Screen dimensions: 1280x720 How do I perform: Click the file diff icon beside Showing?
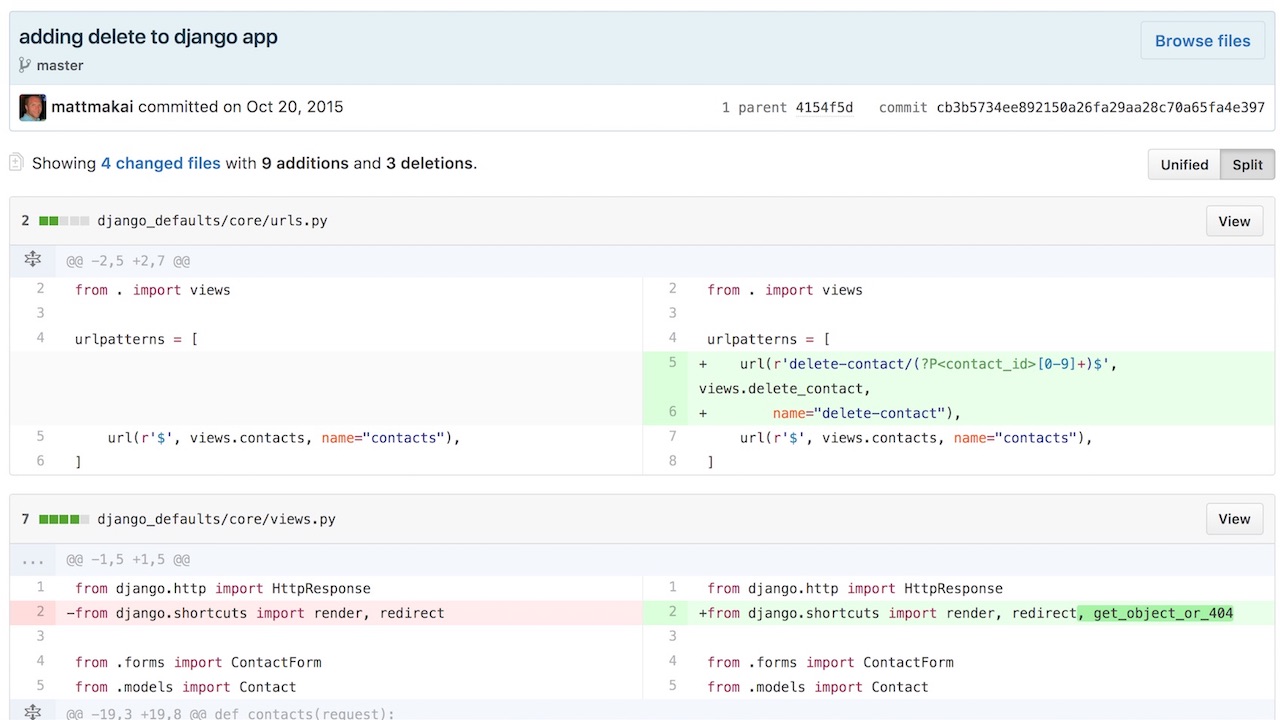coord(16,162)
